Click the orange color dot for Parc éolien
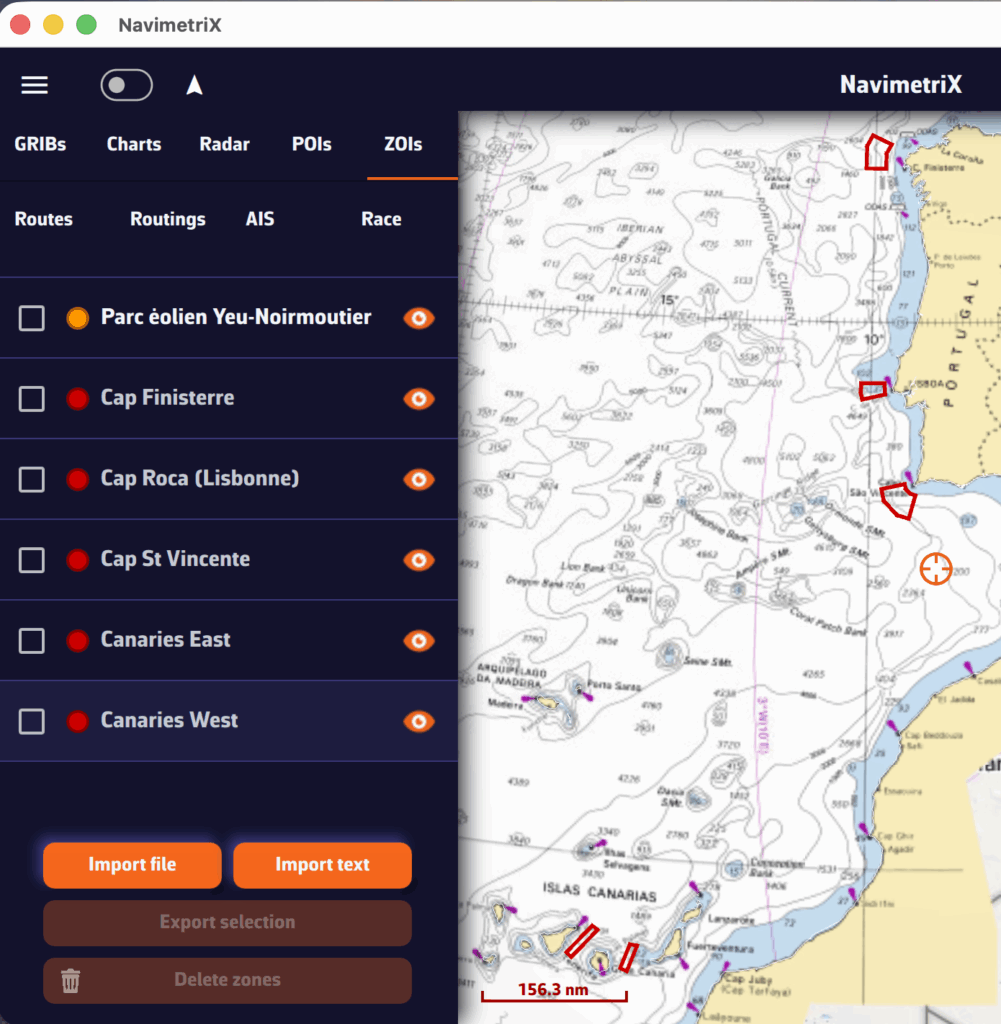1001x1024 pixels. point(78,319)
